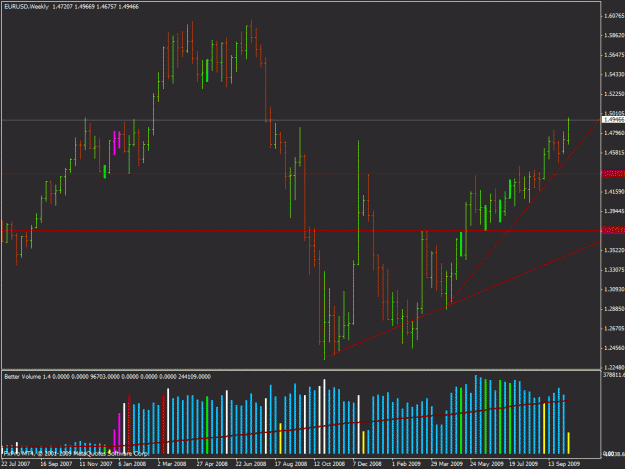Click the 19 Jul 2009 date label
The width and height of the screenshot is (625, 469).
523,464
